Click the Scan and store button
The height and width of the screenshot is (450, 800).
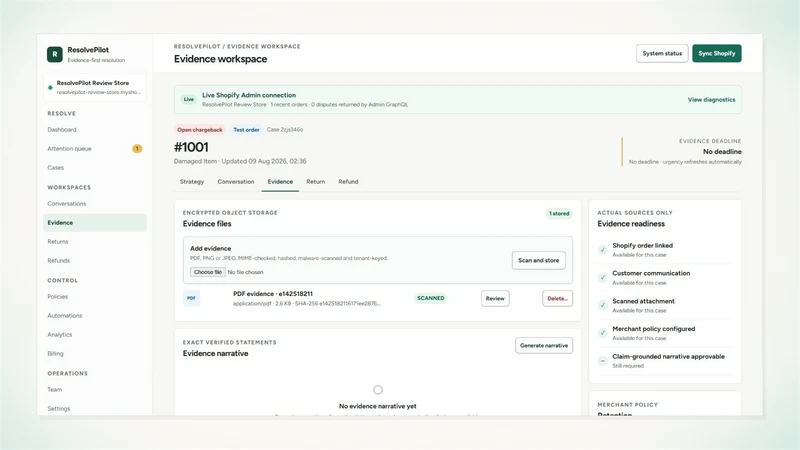coord(538,260)
